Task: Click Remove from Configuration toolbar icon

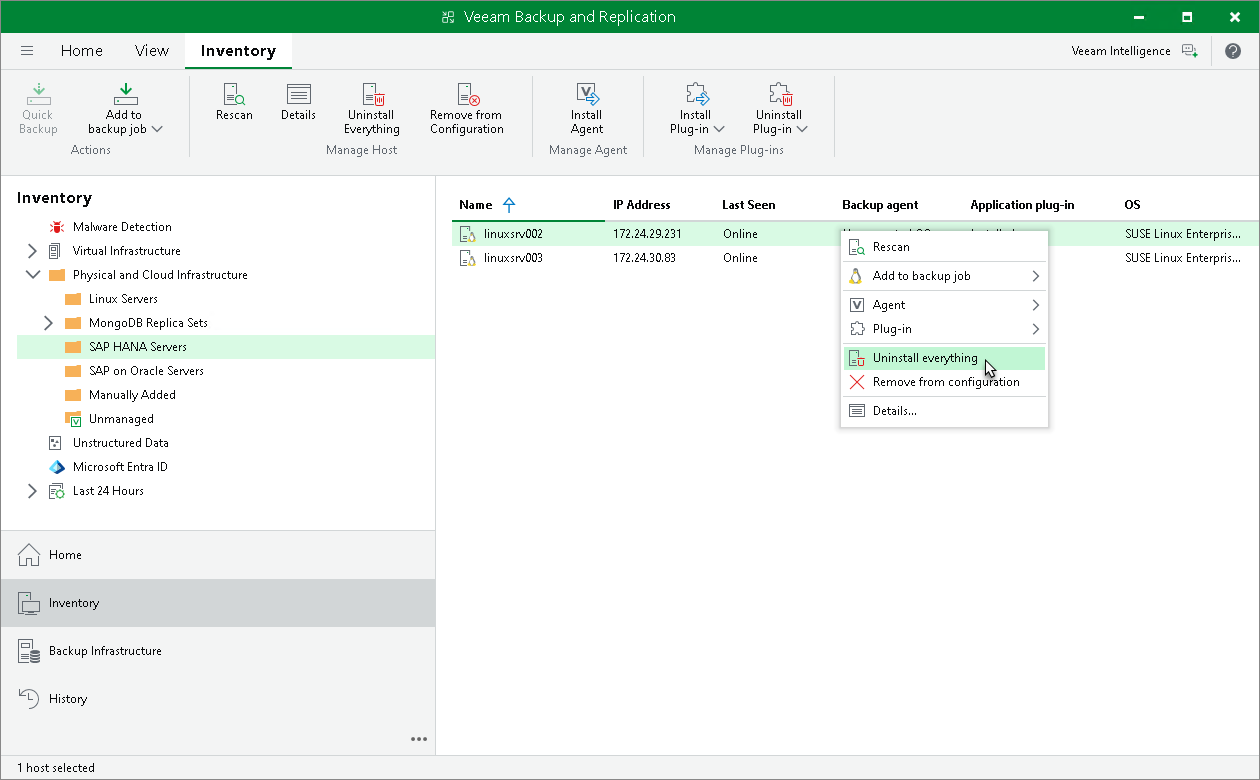Action: [x=465, y=110]
